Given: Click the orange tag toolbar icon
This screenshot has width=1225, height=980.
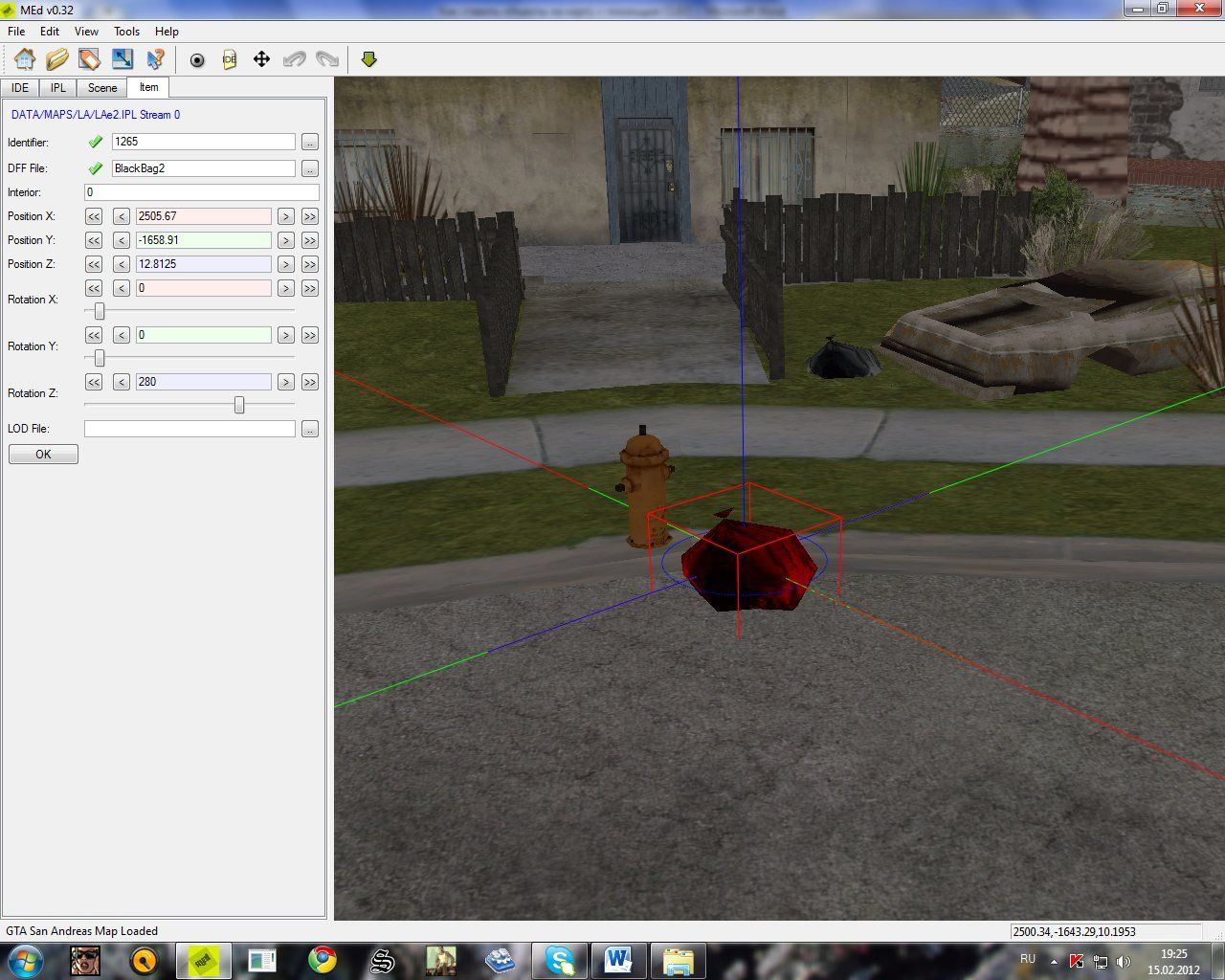Looking at the screenshot, I should tap(90, 59).
